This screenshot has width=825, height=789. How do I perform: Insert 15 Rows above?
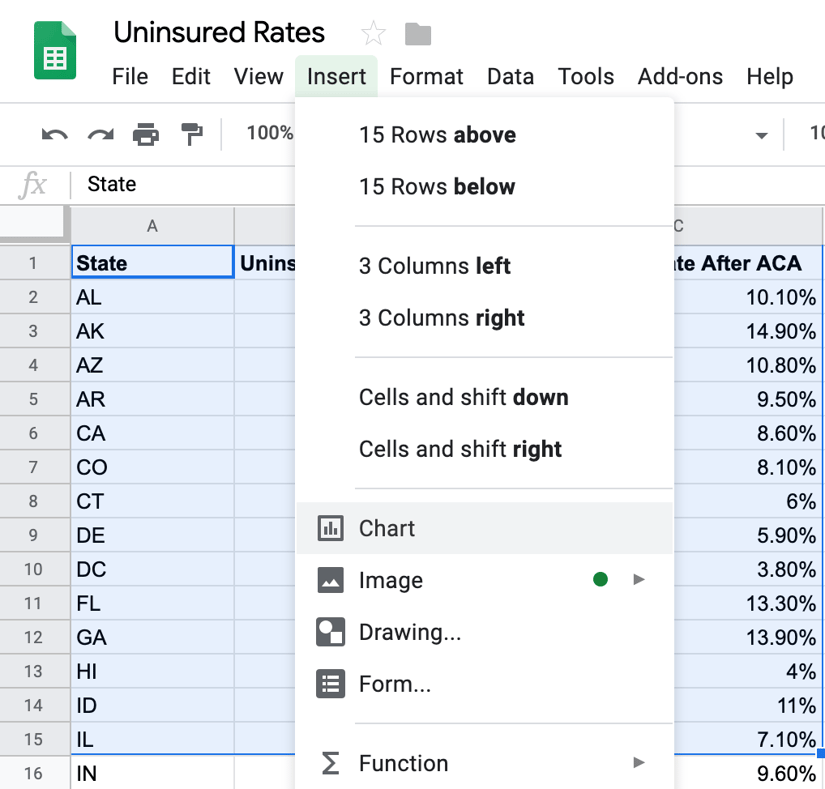(437, 134)
